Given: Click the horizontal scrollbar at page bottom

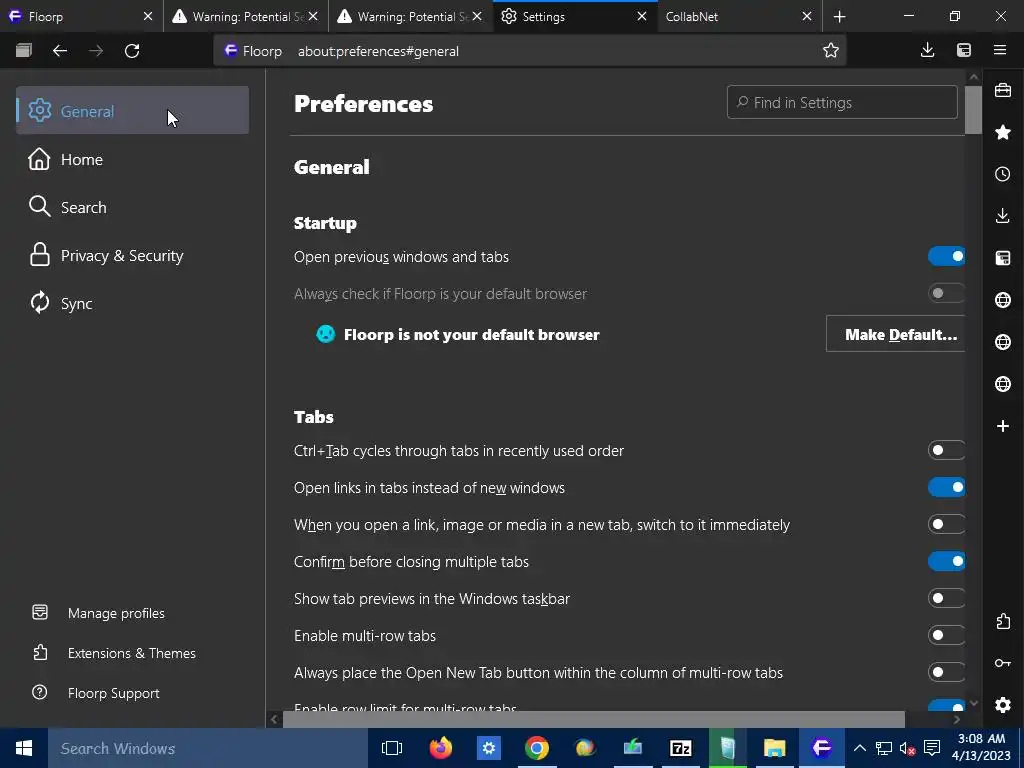Looking at the screenshot, I should (594, 719).
